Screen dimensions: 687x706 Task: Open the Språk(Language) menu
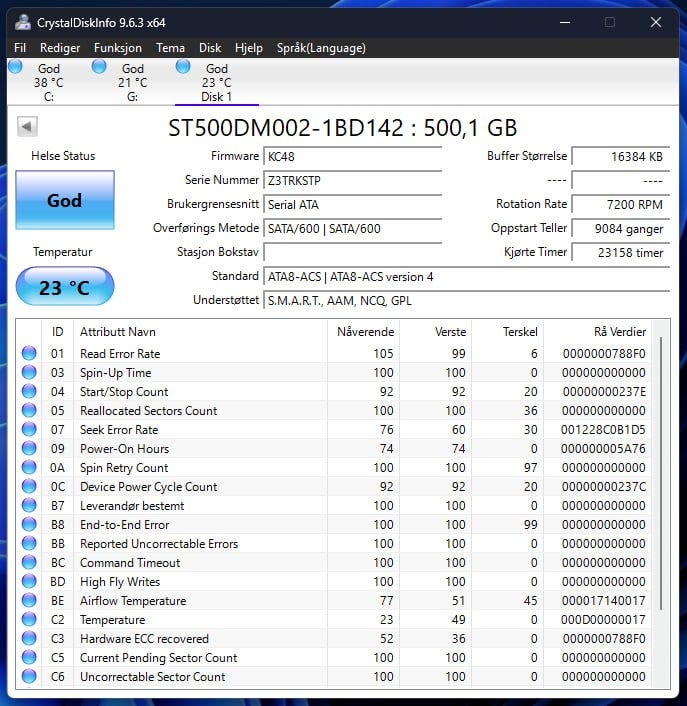click(321, 48)
